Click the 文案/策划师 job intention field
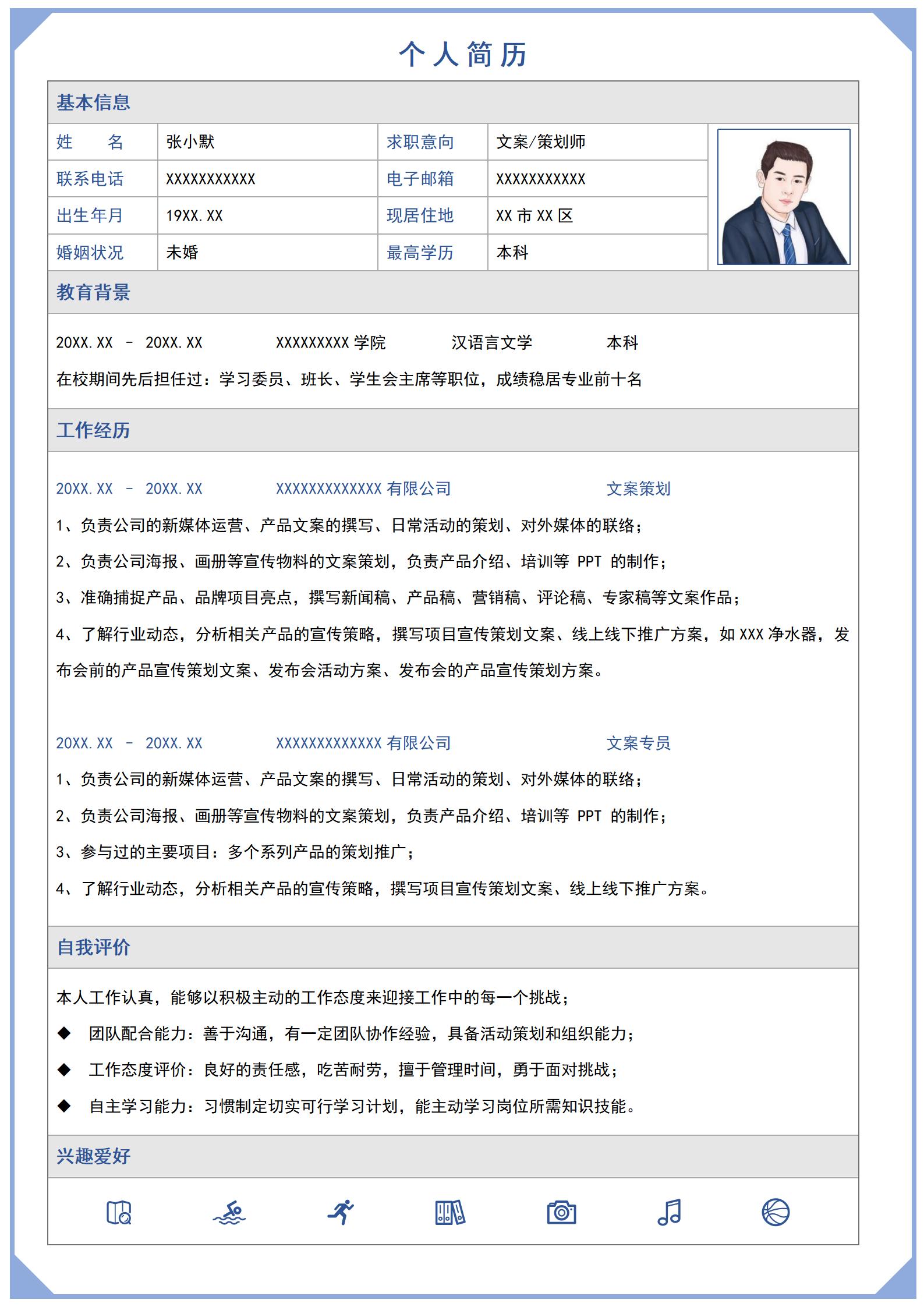Viewport: 924px width, 1307px height. pos(541,142)
